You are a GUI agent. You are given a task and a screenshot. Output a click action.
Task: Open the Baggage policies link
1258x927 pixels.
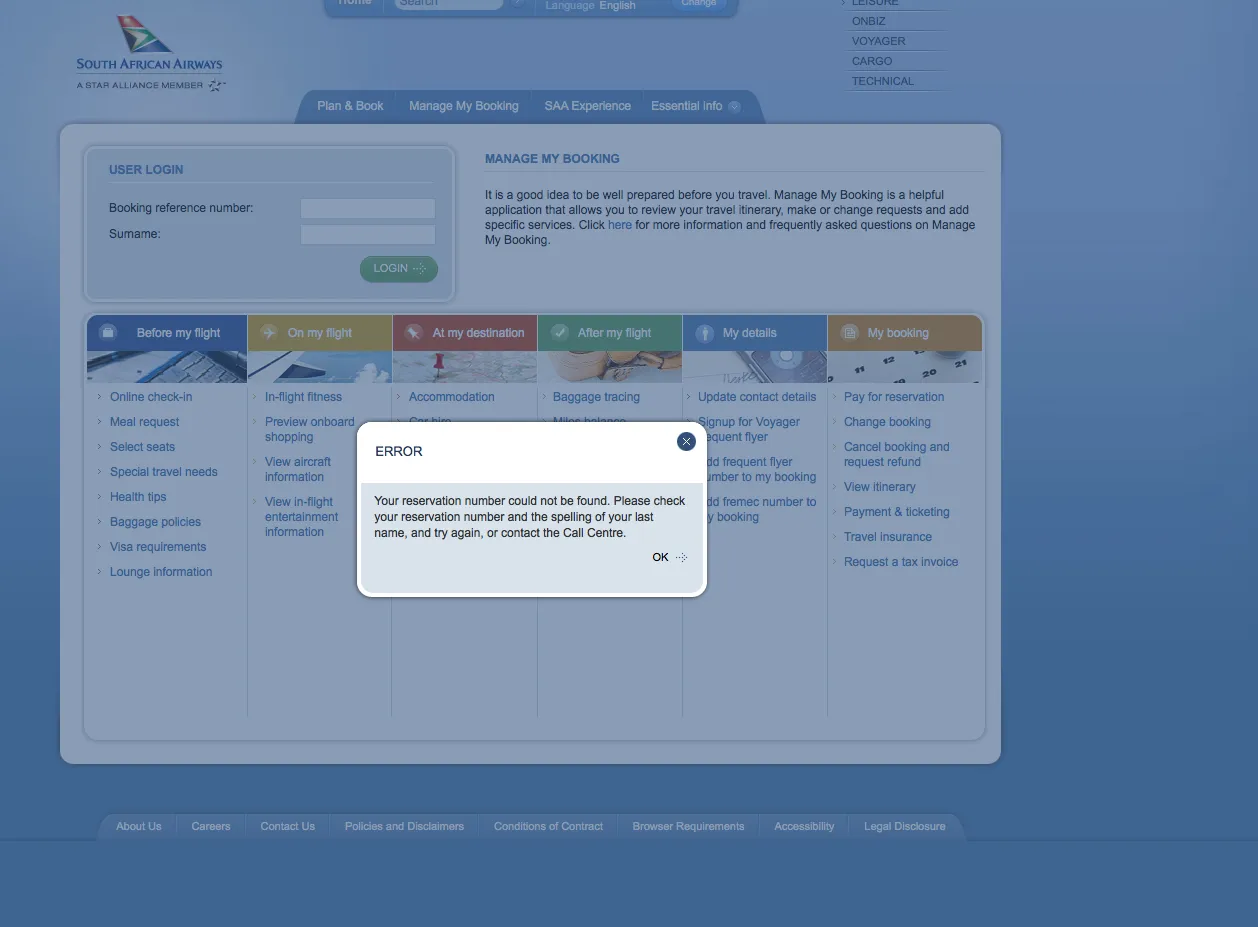(x=155, y=522)
